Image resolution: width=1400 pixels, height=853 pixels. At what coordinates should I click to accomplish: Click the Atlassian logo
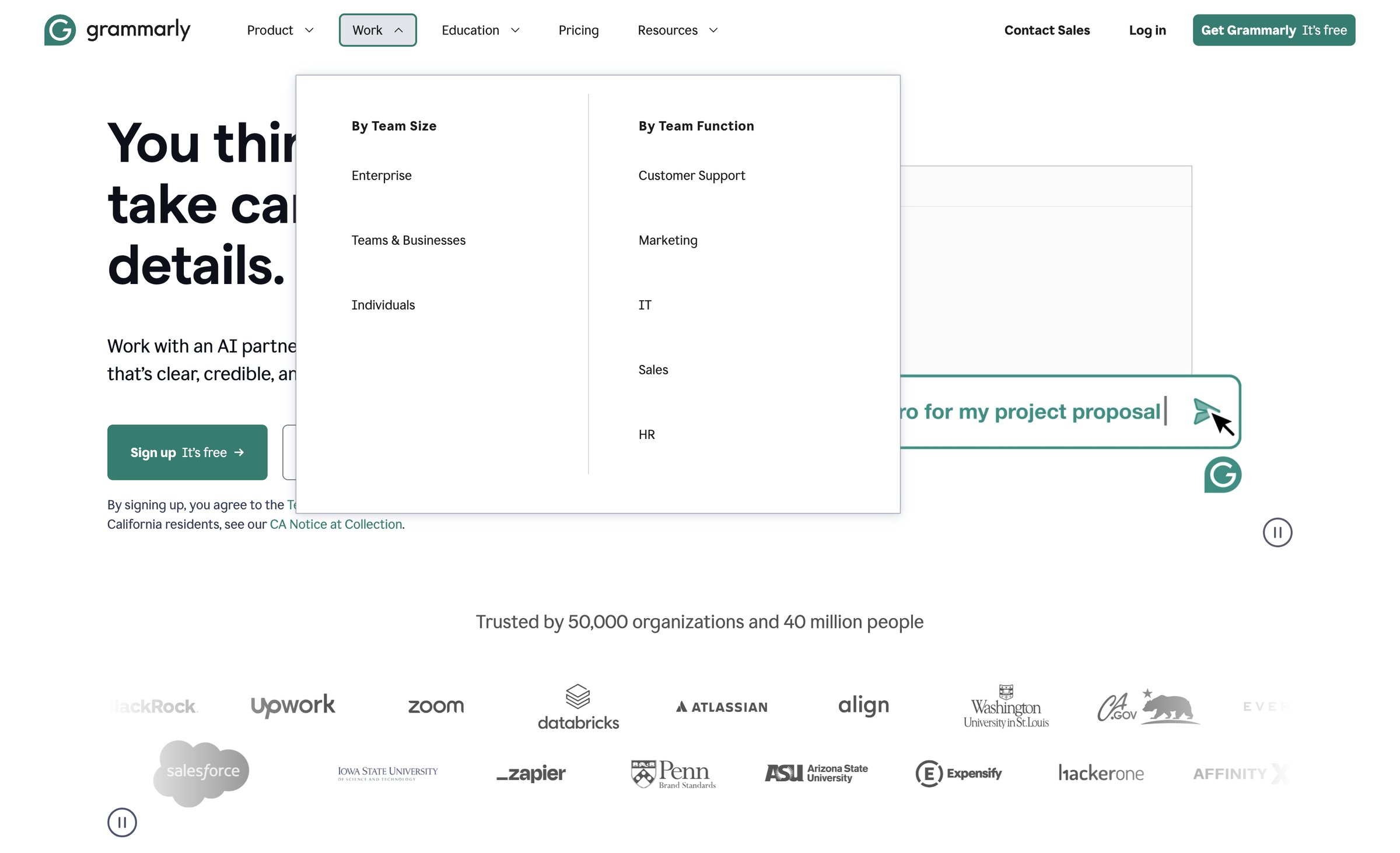722,707
